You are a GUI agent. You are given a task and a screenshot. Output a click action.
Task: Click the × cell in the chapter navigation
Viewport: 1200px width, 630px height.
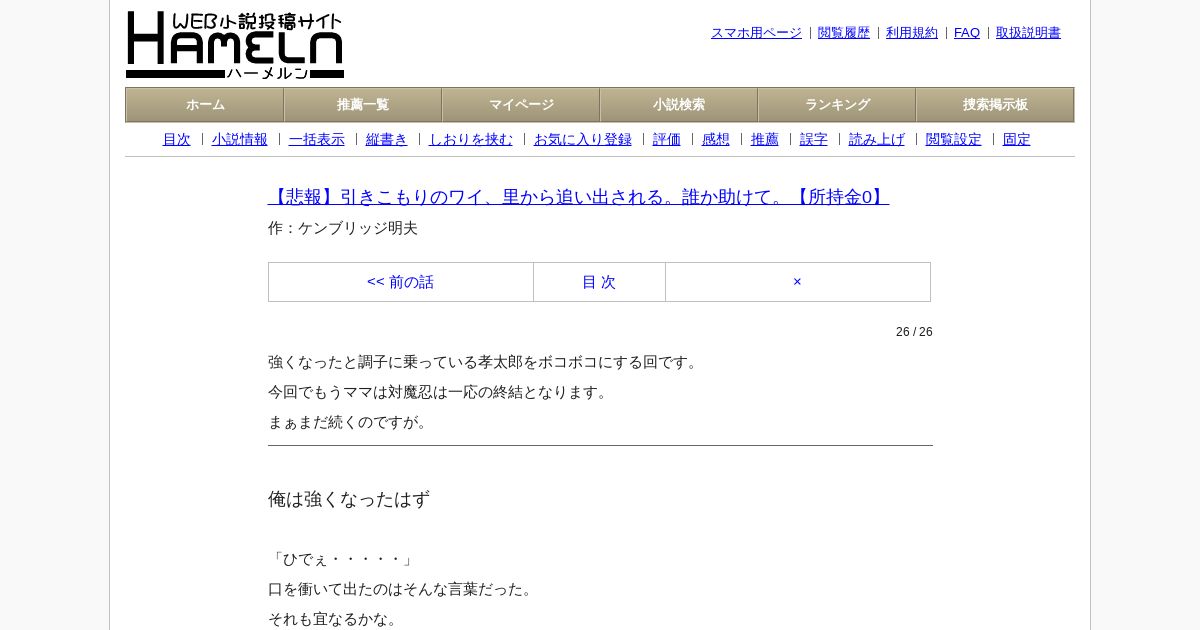tap(798, 282)
